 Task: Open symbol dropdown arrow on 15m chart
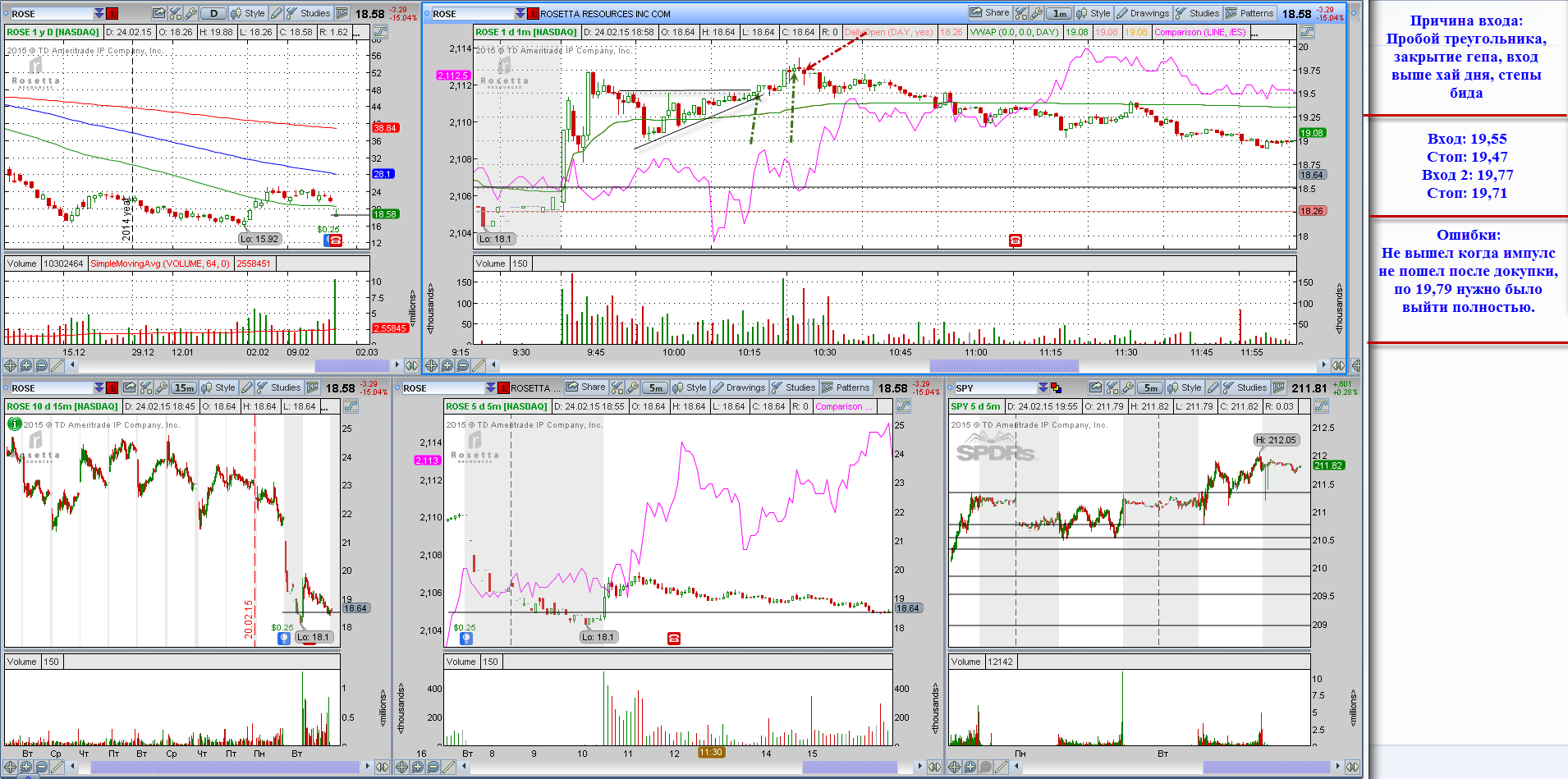99,388
